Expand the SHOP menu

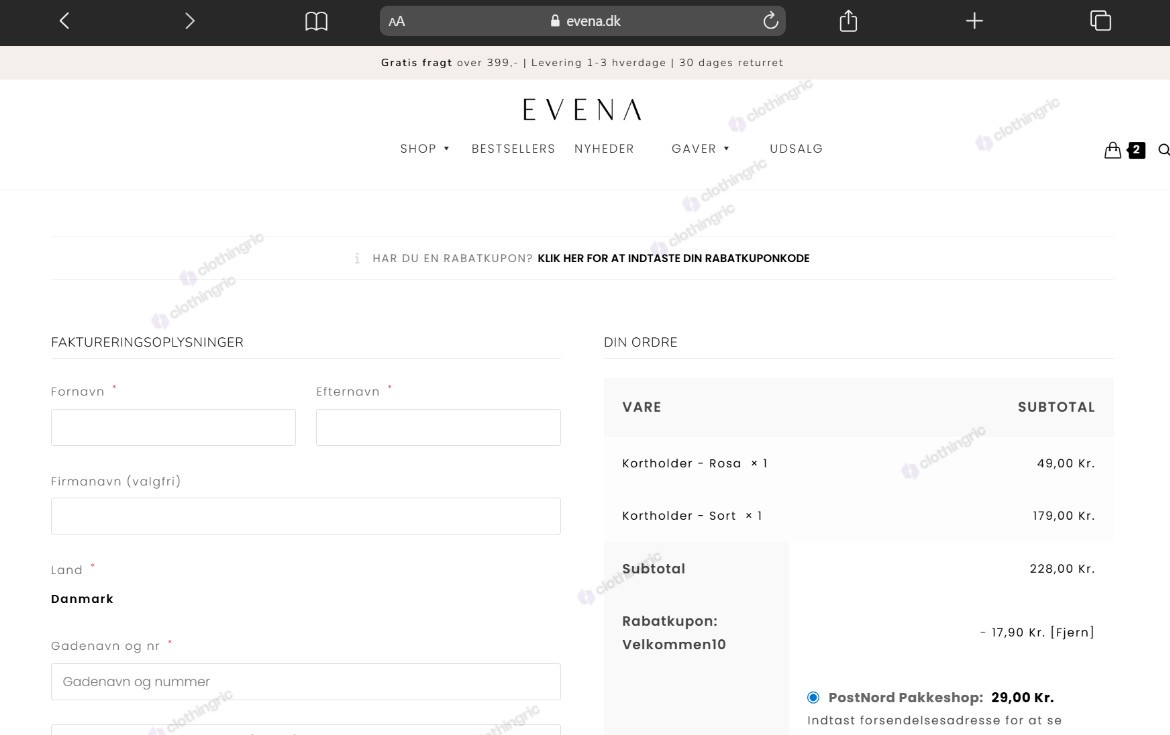[425, 148]
